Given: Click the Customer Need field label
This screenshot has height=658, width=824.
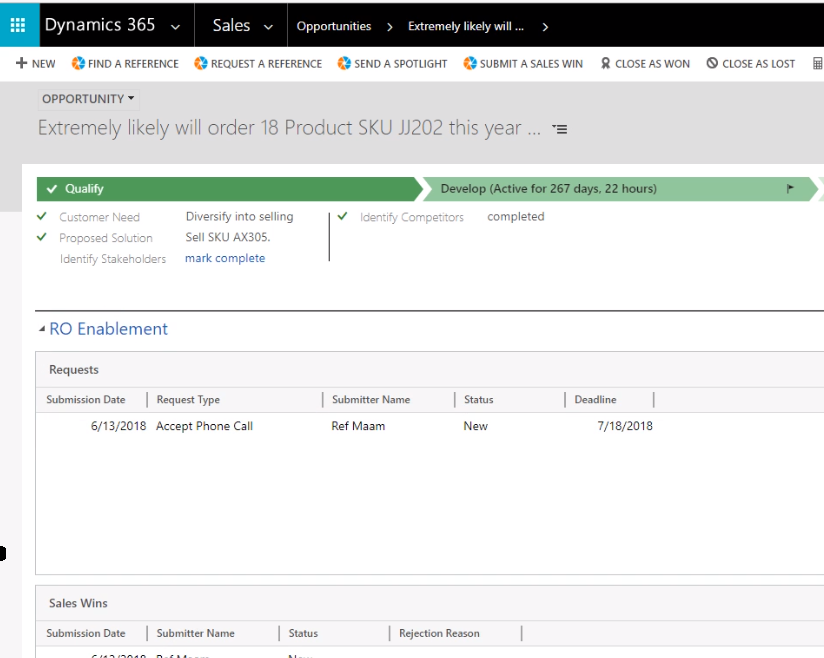Looking at the screenshot, I should point(99,217).
